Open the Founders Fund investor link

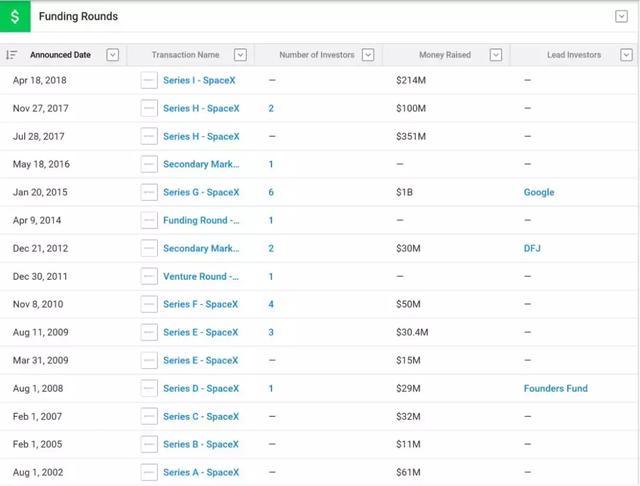pyautogui.click(x=555, y=388)
